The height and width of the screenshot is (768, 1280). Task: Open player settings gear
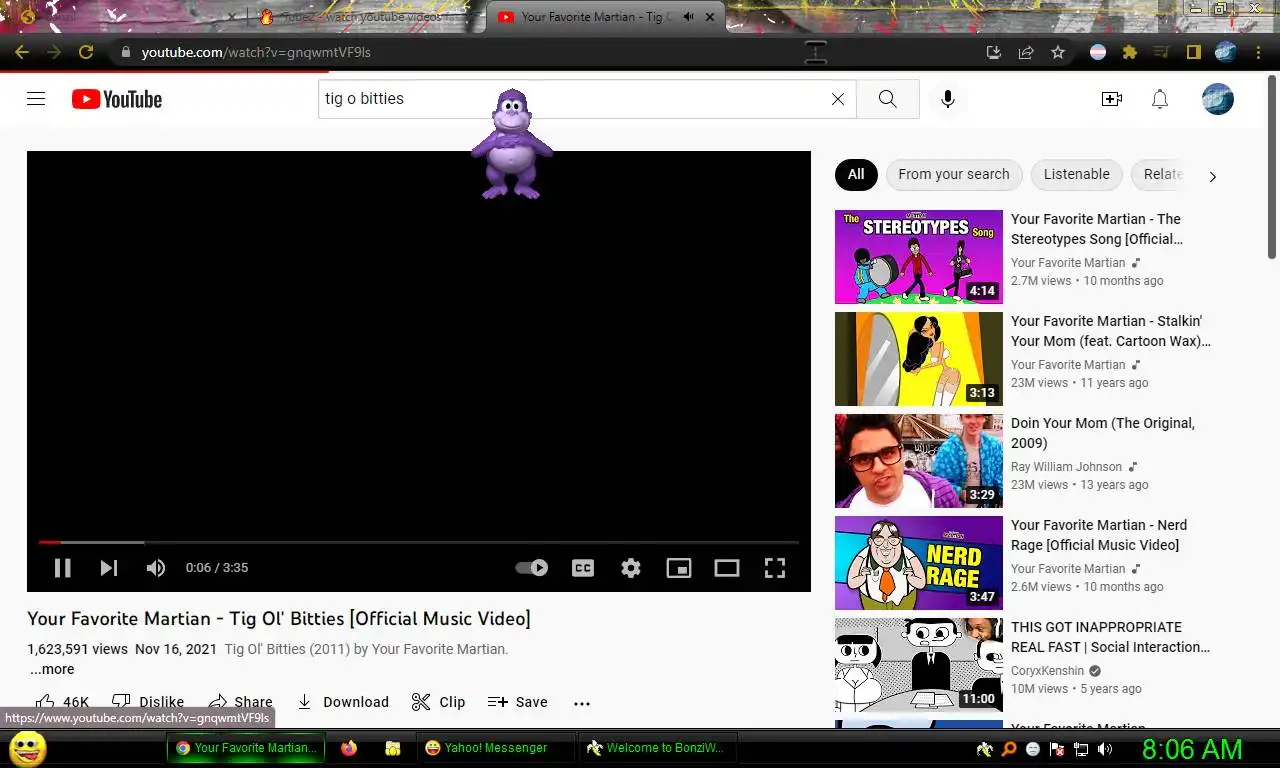pyautogui.click(x=631, y=568)
